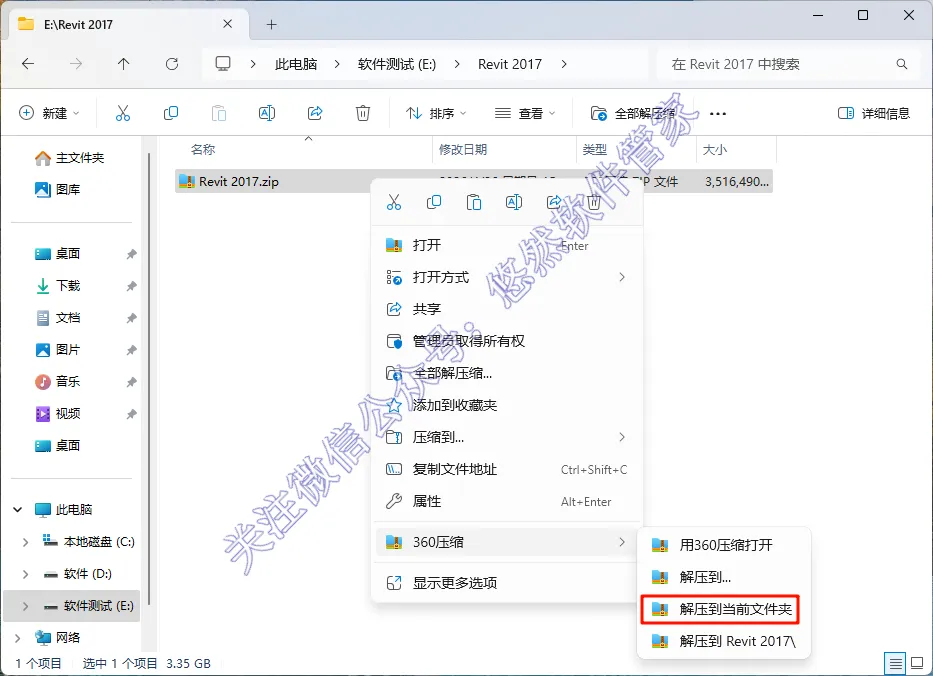Select 显示更多选项

(x=507, y=583)
